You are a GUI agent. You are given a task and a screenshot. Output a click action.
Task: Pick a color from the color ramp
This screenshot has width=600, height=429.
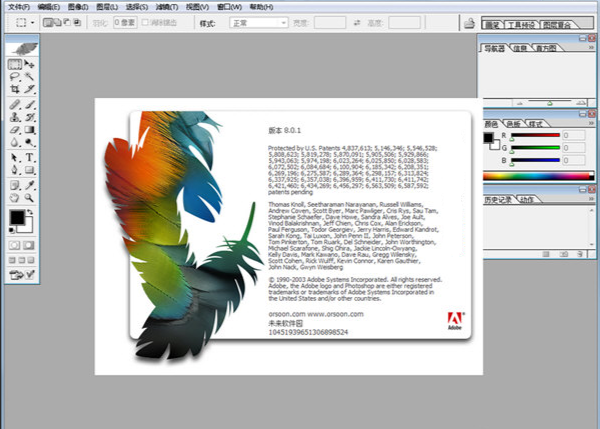point(538,176)
